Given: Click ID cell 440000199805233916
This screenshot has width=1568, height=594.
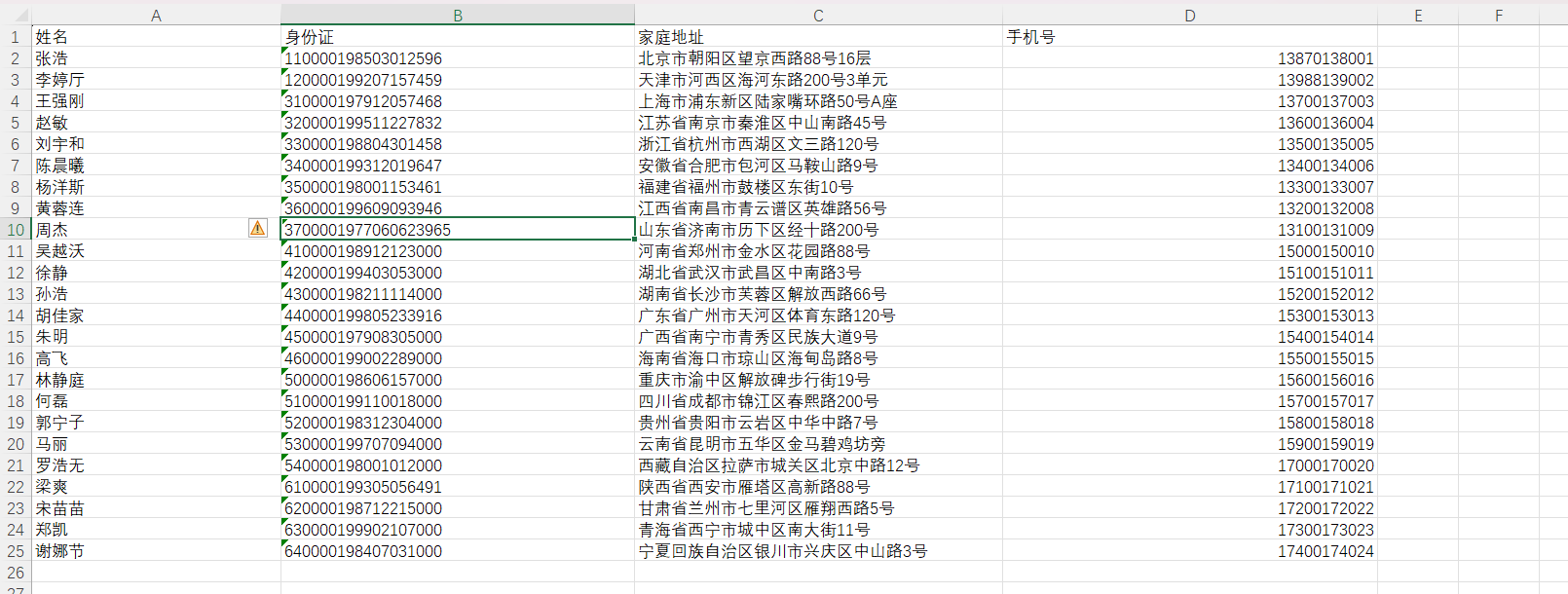Looking at the screenshot, I should pos(458,316).
